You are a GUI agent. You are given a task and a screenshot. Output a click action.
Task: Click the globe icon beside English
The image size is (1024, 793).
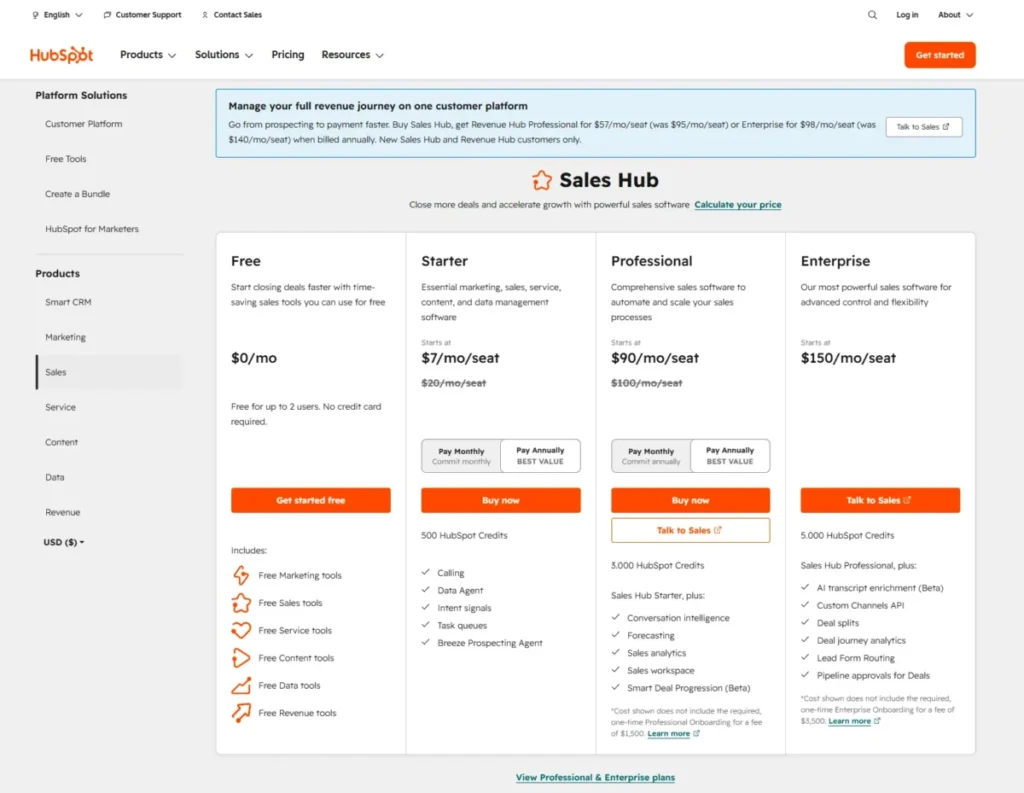(35, 14)
